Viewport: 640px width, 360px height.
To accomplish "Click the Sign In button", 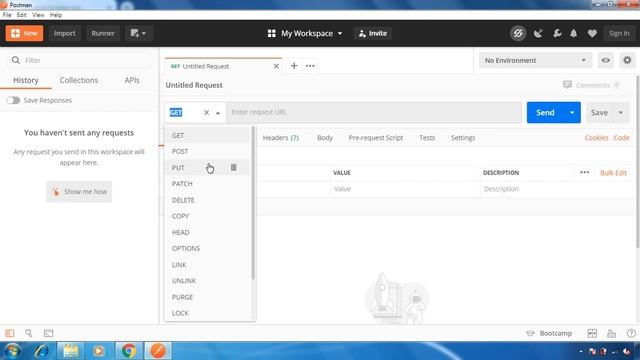I will (x=619, y=33).
